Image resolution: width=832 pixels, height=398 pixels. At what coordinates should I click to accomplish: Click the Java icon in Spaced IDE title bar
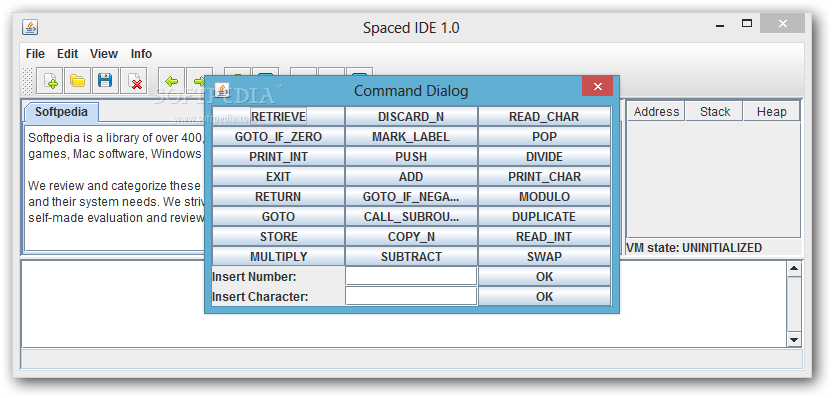30,27
